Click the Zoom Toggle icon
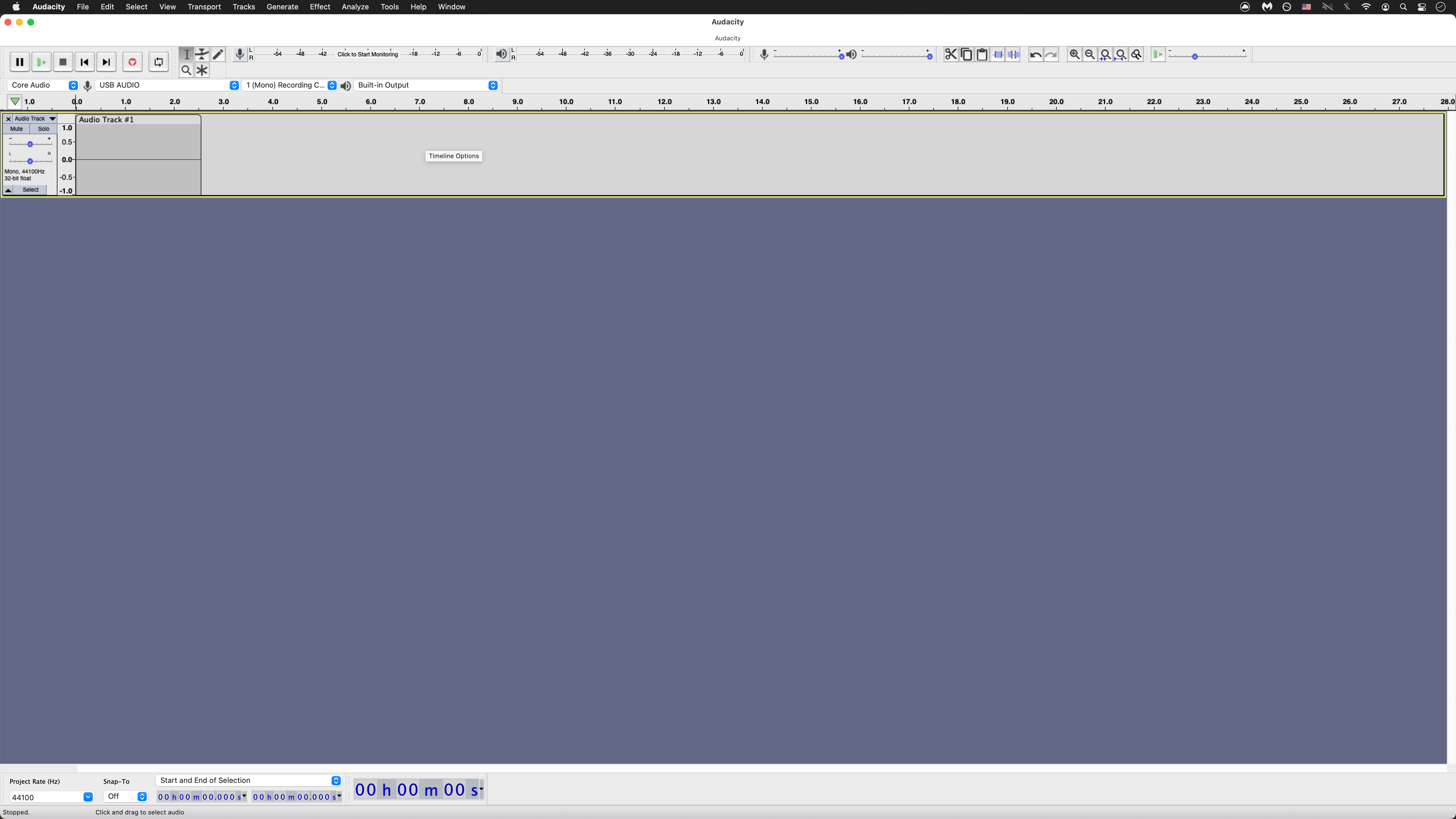Screen dimensions: 1456x819 coord(1137,54)
